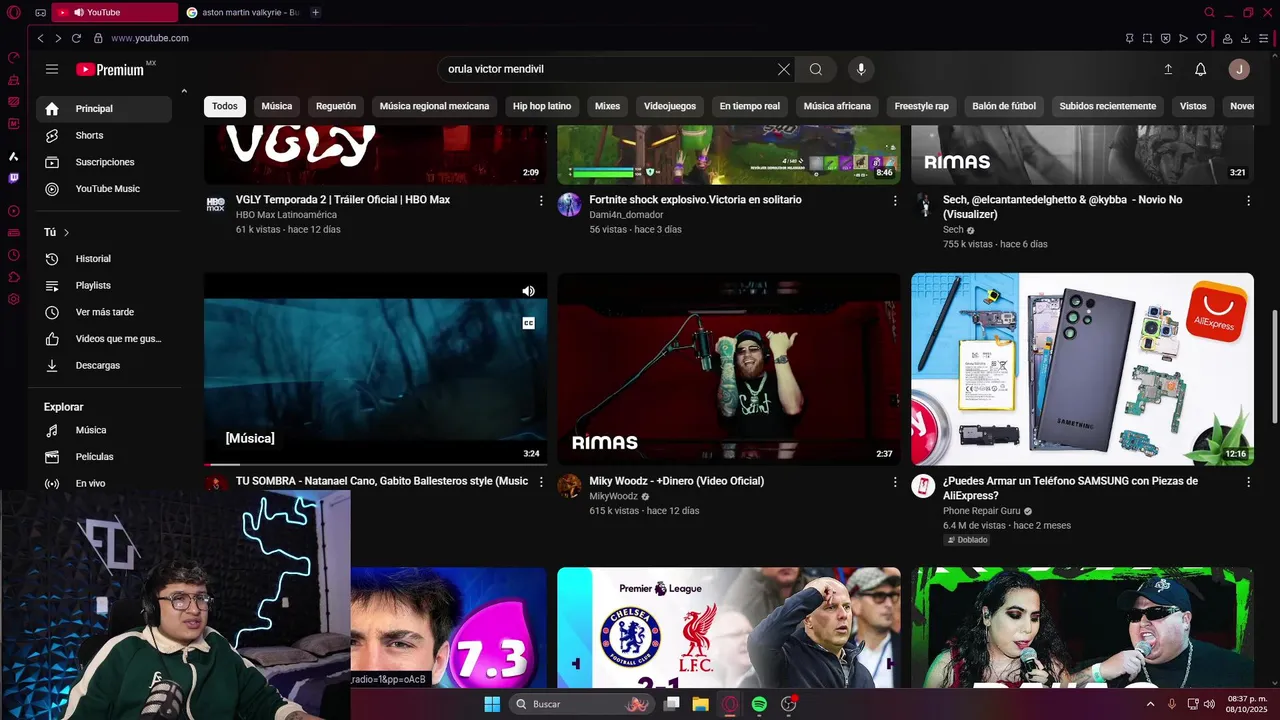Open Opera easy setup sliders
Viewport: 1280px width, 720px height.
coord(1263,38)
